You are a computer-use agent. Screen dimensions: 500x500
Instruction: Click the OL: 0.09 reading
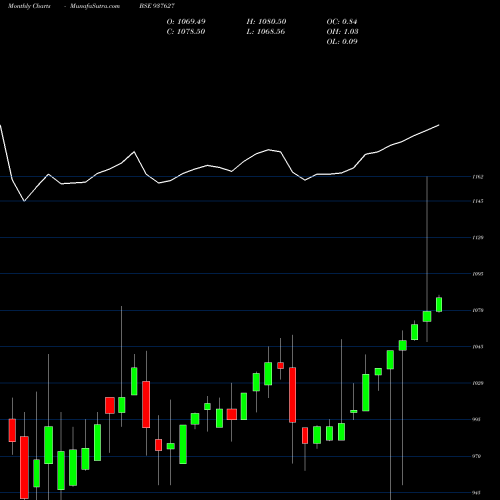tap(342, 42)
